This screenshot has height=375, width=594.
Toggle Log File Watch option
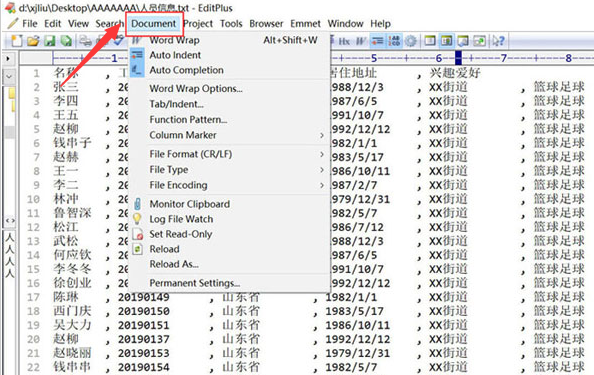229,219
